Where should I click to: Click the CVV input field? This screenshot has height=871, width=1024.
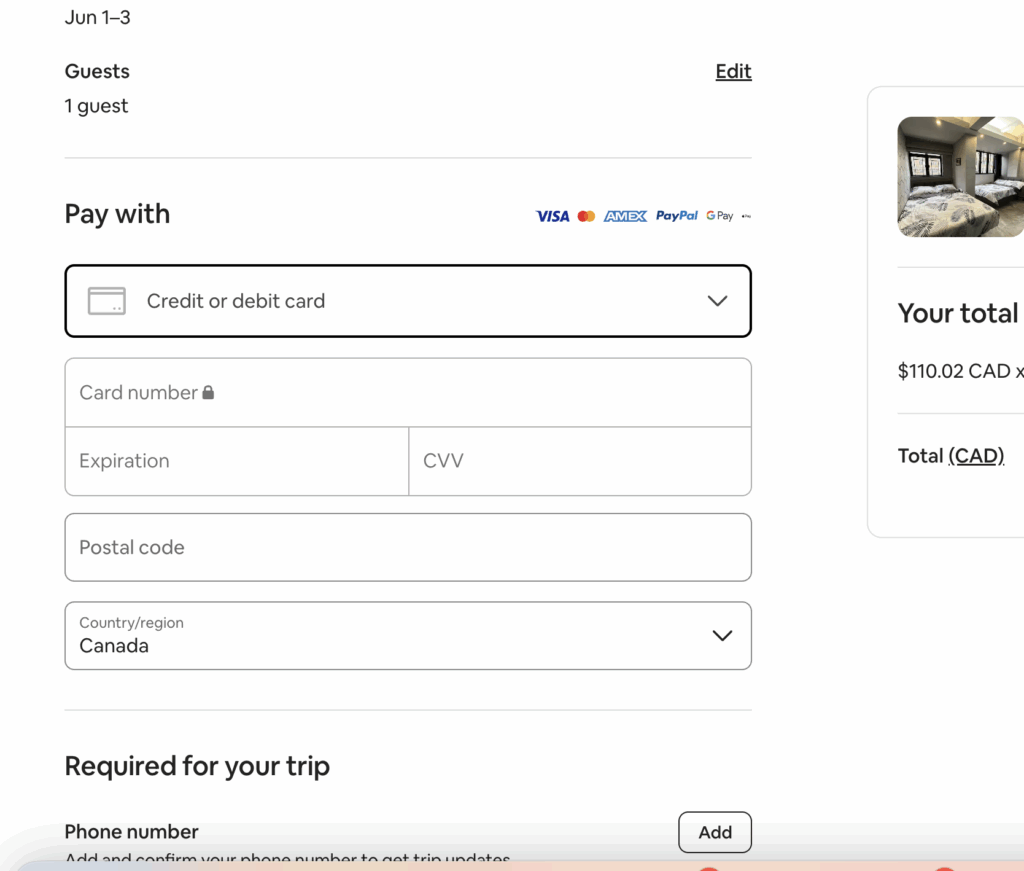(580, 461)
